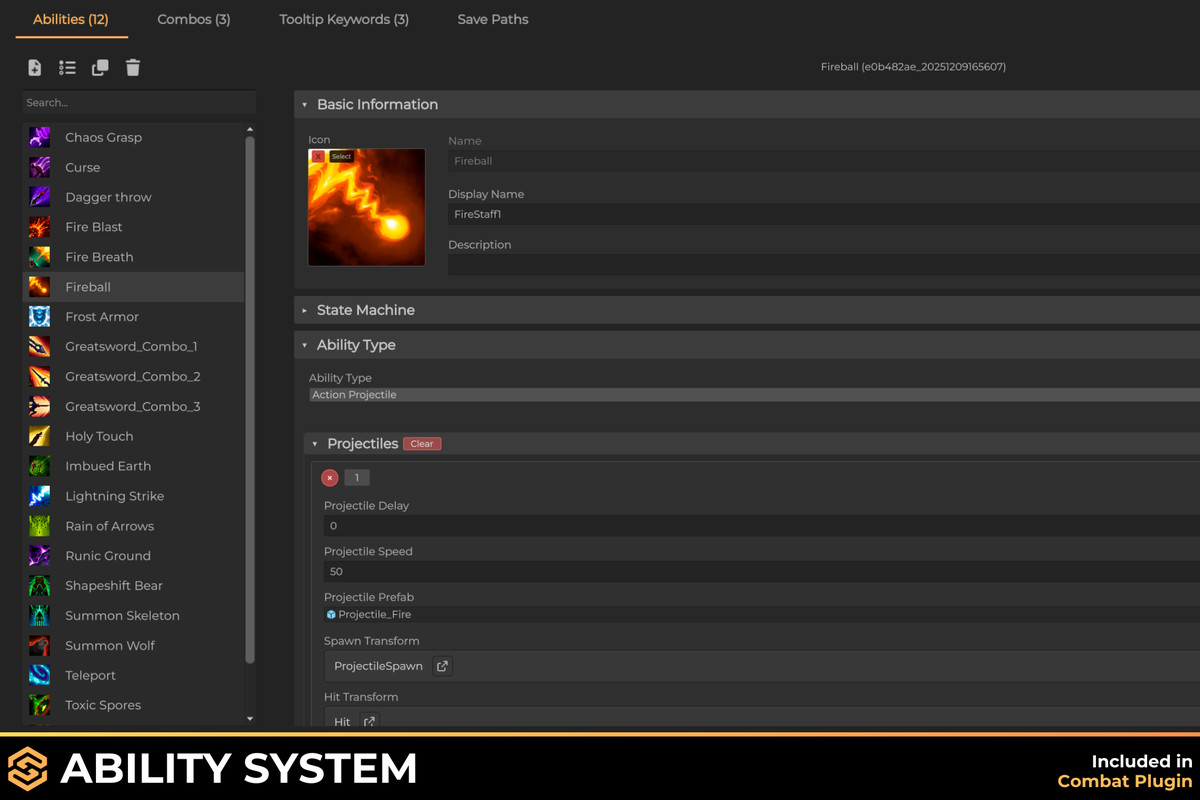Screen dimensions: 1200x800
Task: Select the Frost Armor ability
Action: coord(100,316)
